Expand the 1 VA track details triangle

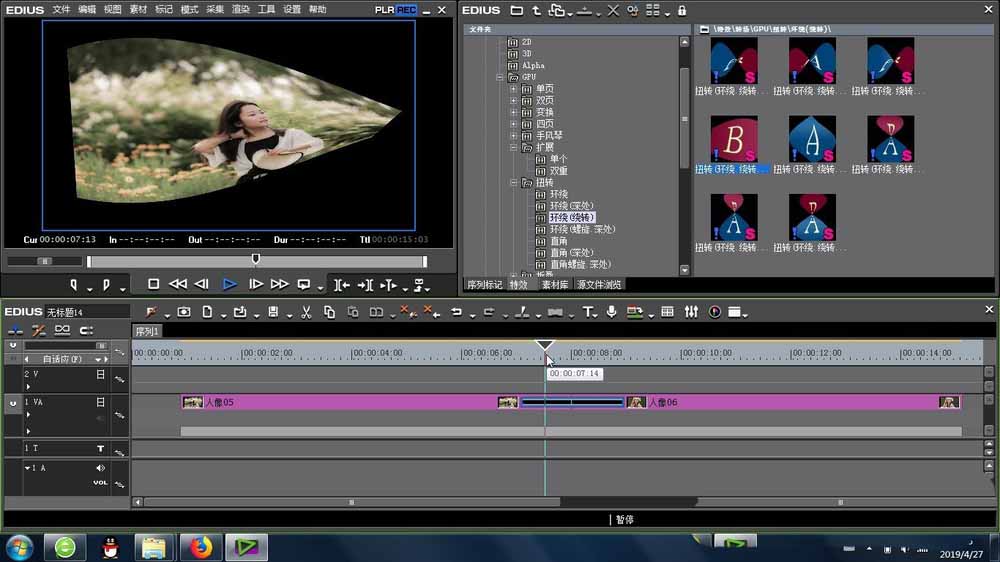(28, 415)
